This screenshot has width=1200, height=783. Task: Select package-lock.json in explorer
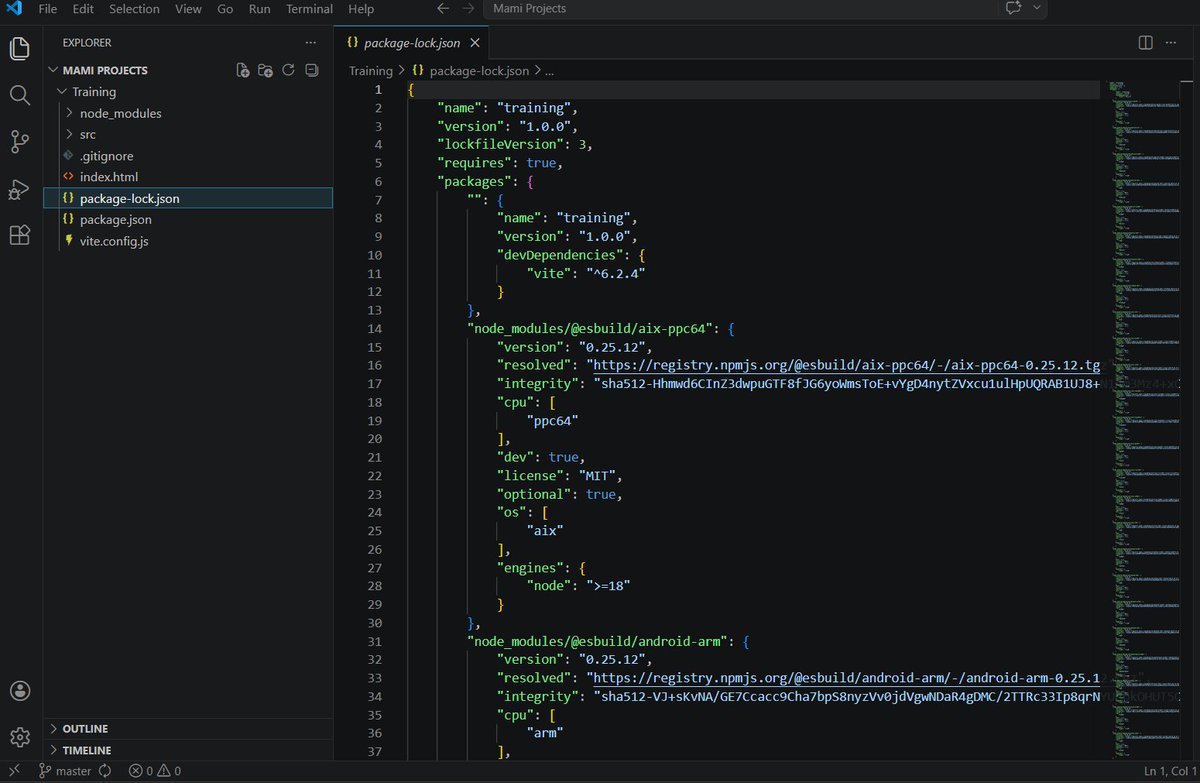[188, 198]
